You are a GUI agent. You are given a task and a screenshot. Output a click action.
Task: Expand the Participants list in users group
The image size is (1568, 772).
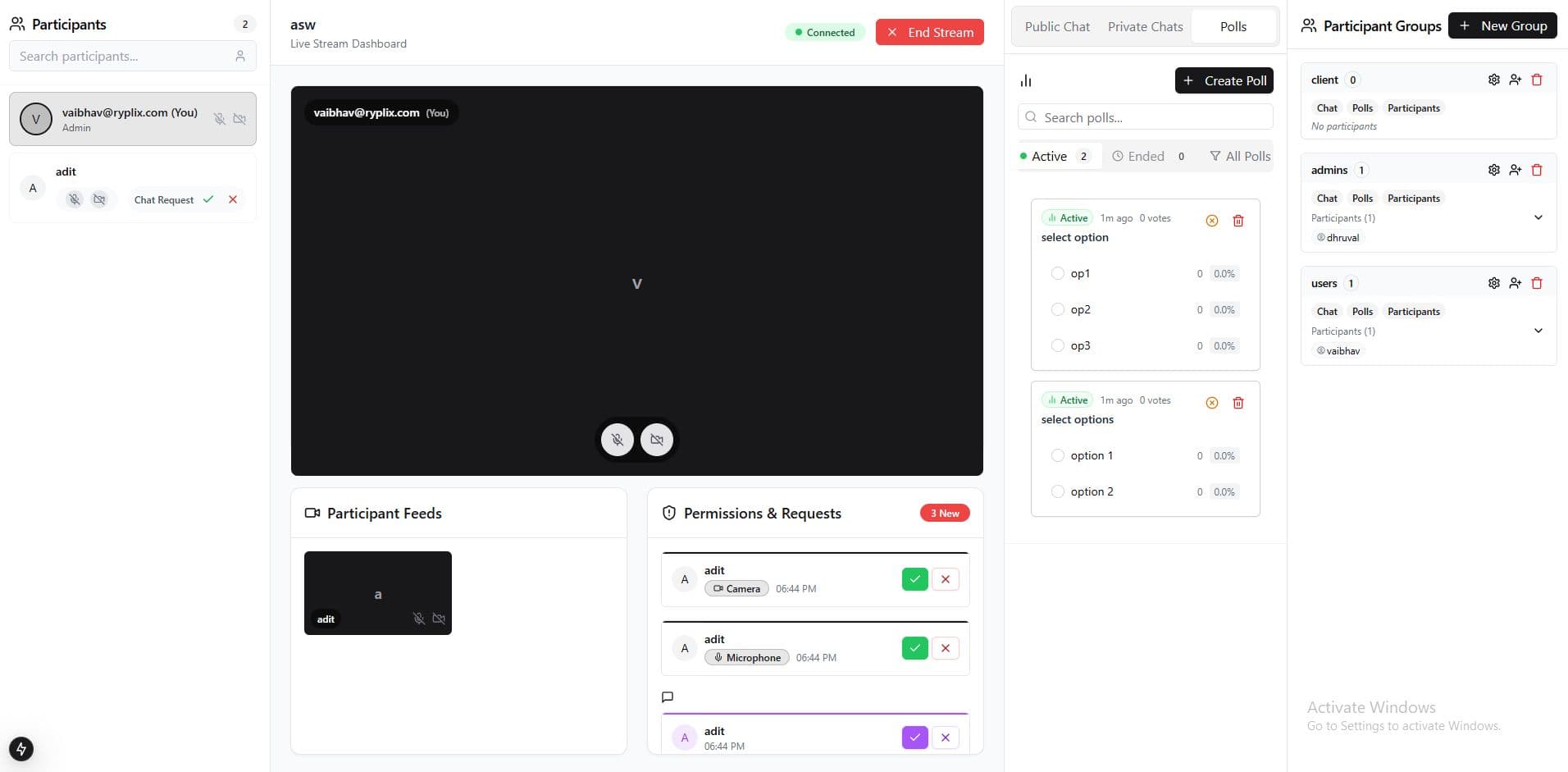pos(1539,331)
